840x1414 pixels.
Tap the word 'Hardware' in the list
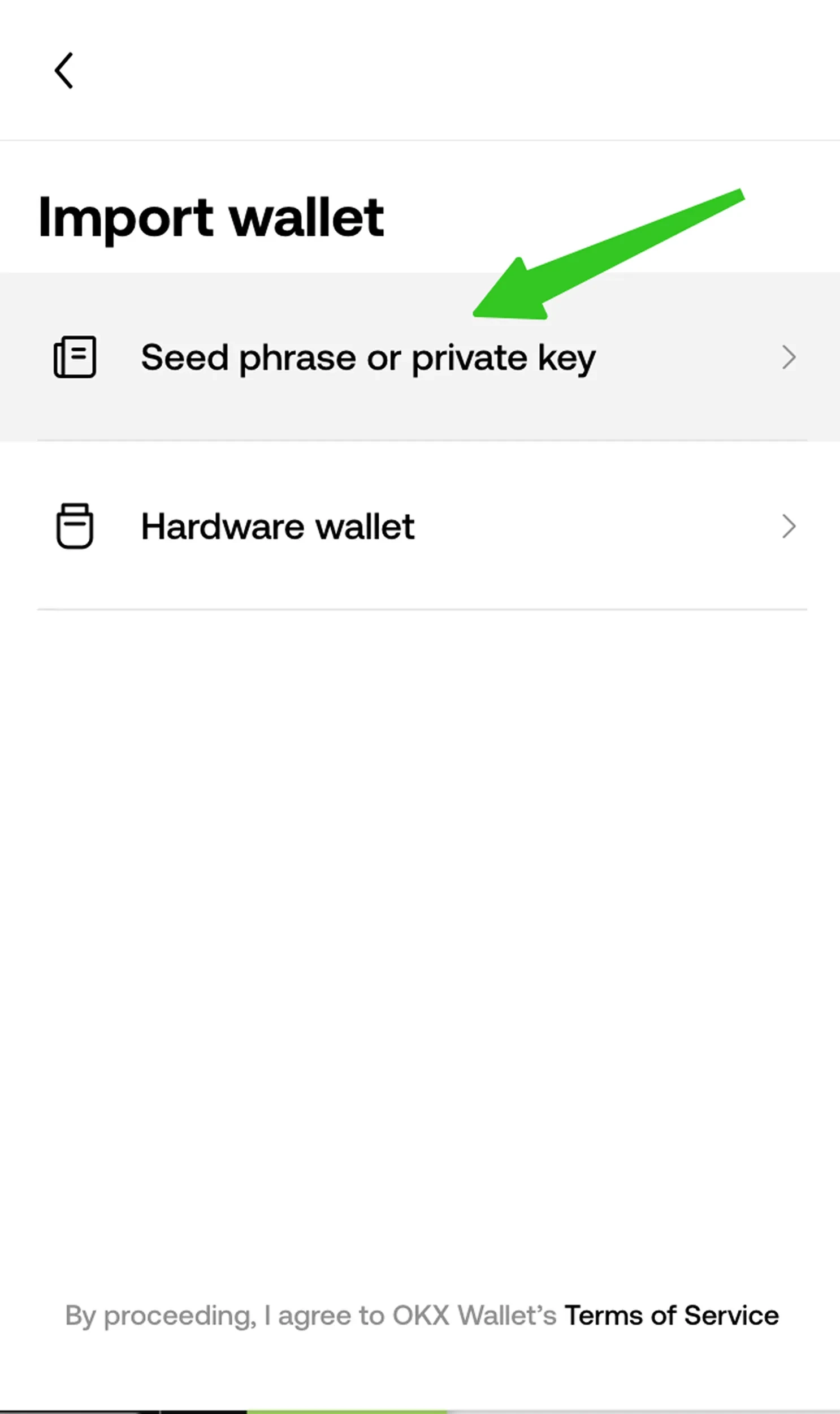[223, 526]
